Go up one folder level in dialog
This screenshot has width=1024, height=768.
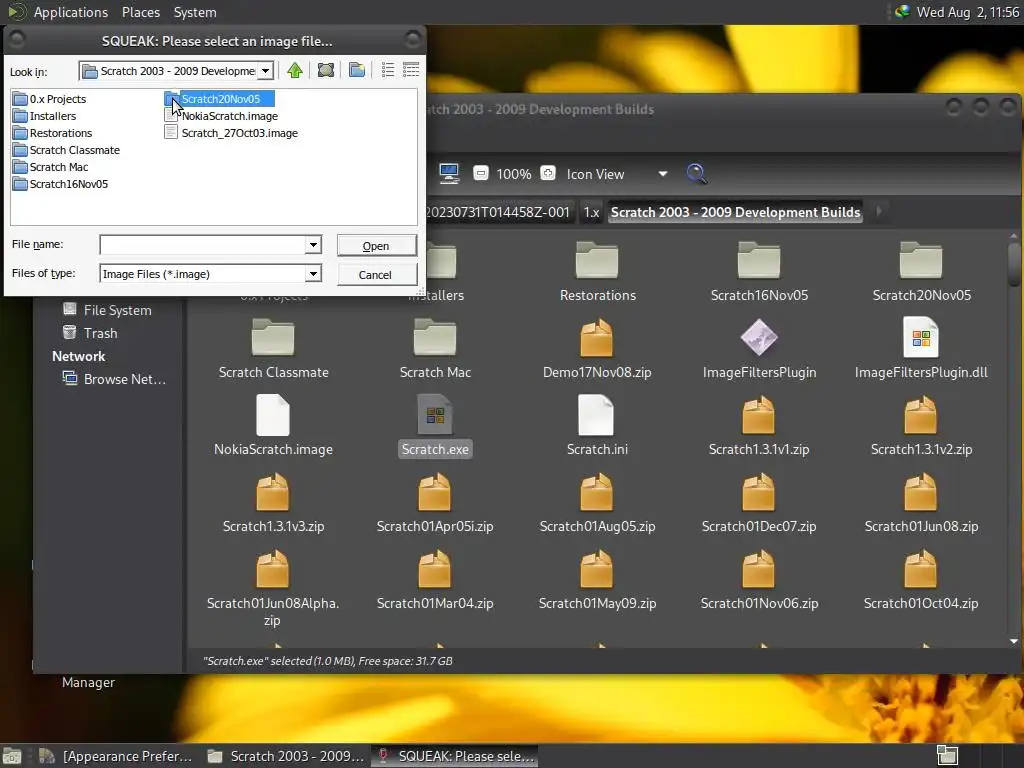point(295,70)
